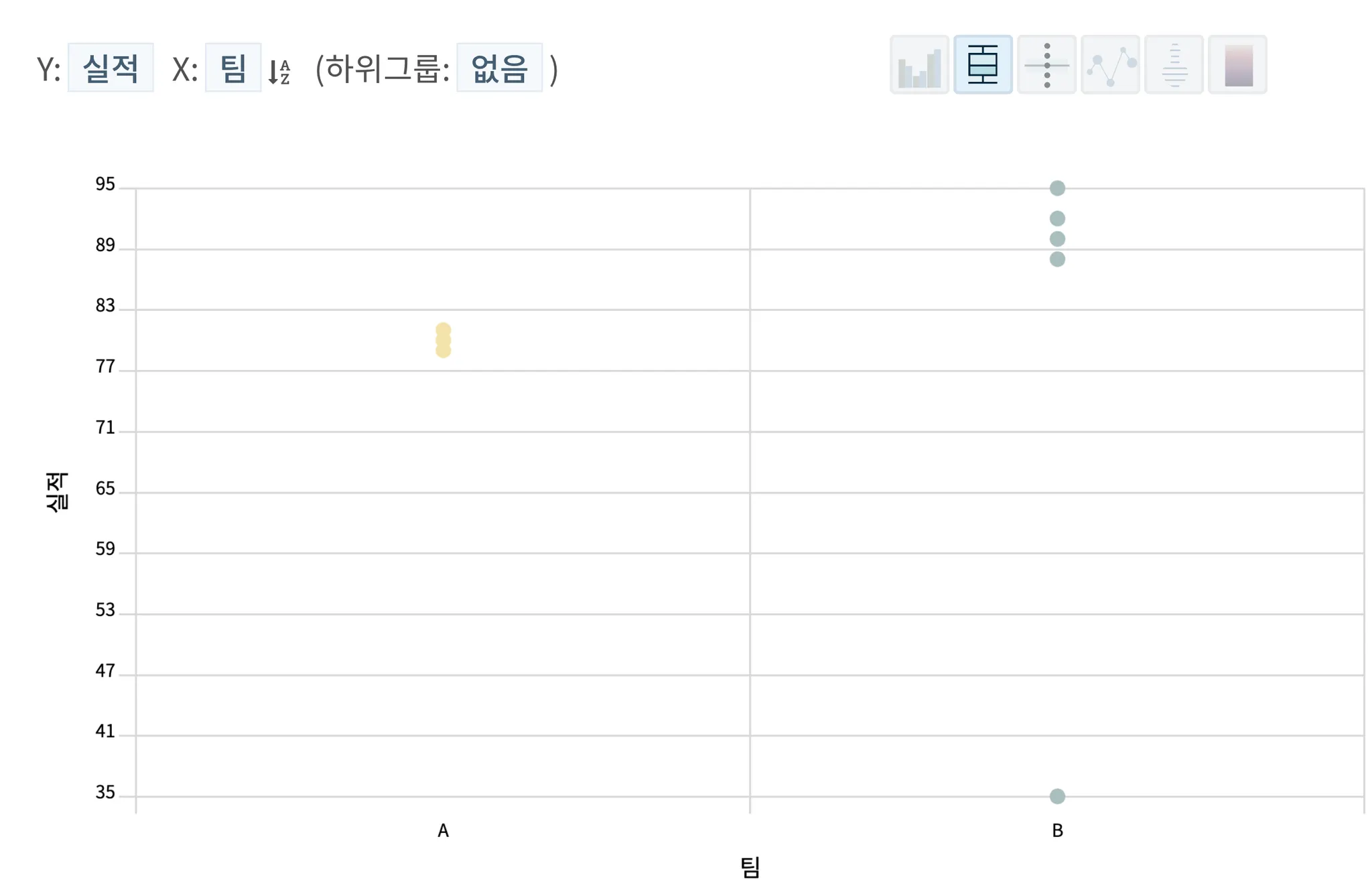Click the bottom yellow team A point
The image size is (1372, 892).
coord(443,351)
